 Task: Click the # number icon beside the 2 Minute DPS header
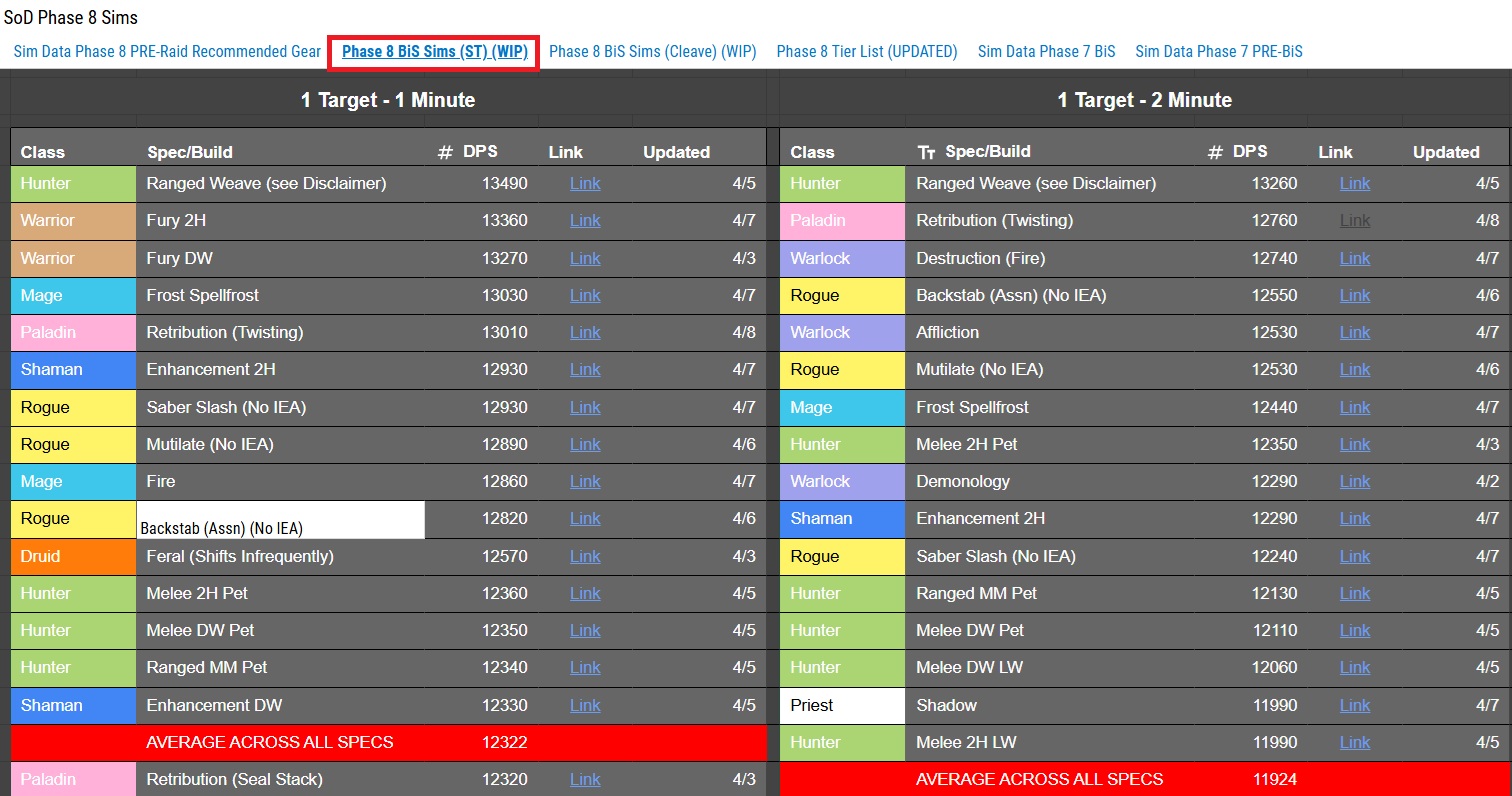click(1216, 153)
